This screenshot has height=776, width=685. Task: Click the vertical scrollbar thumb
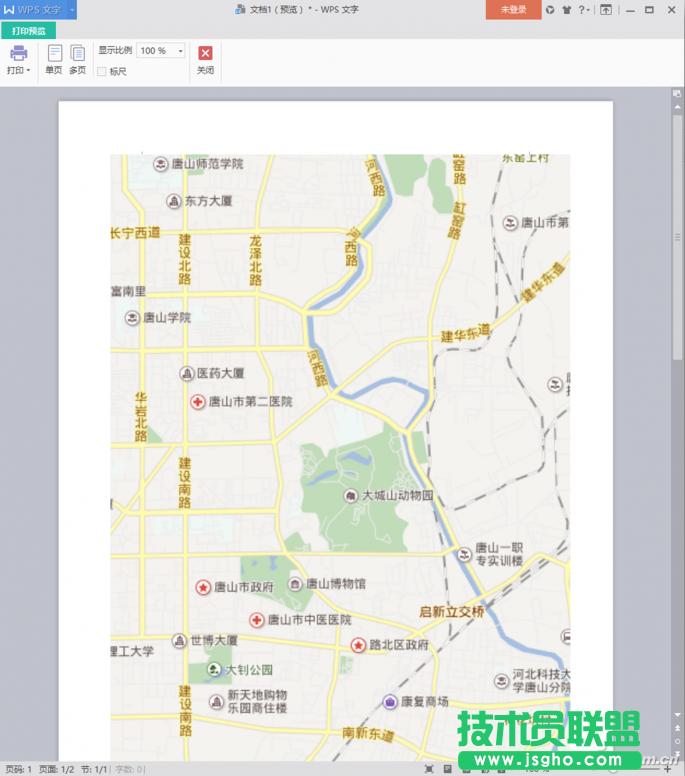tap(677, 235)
